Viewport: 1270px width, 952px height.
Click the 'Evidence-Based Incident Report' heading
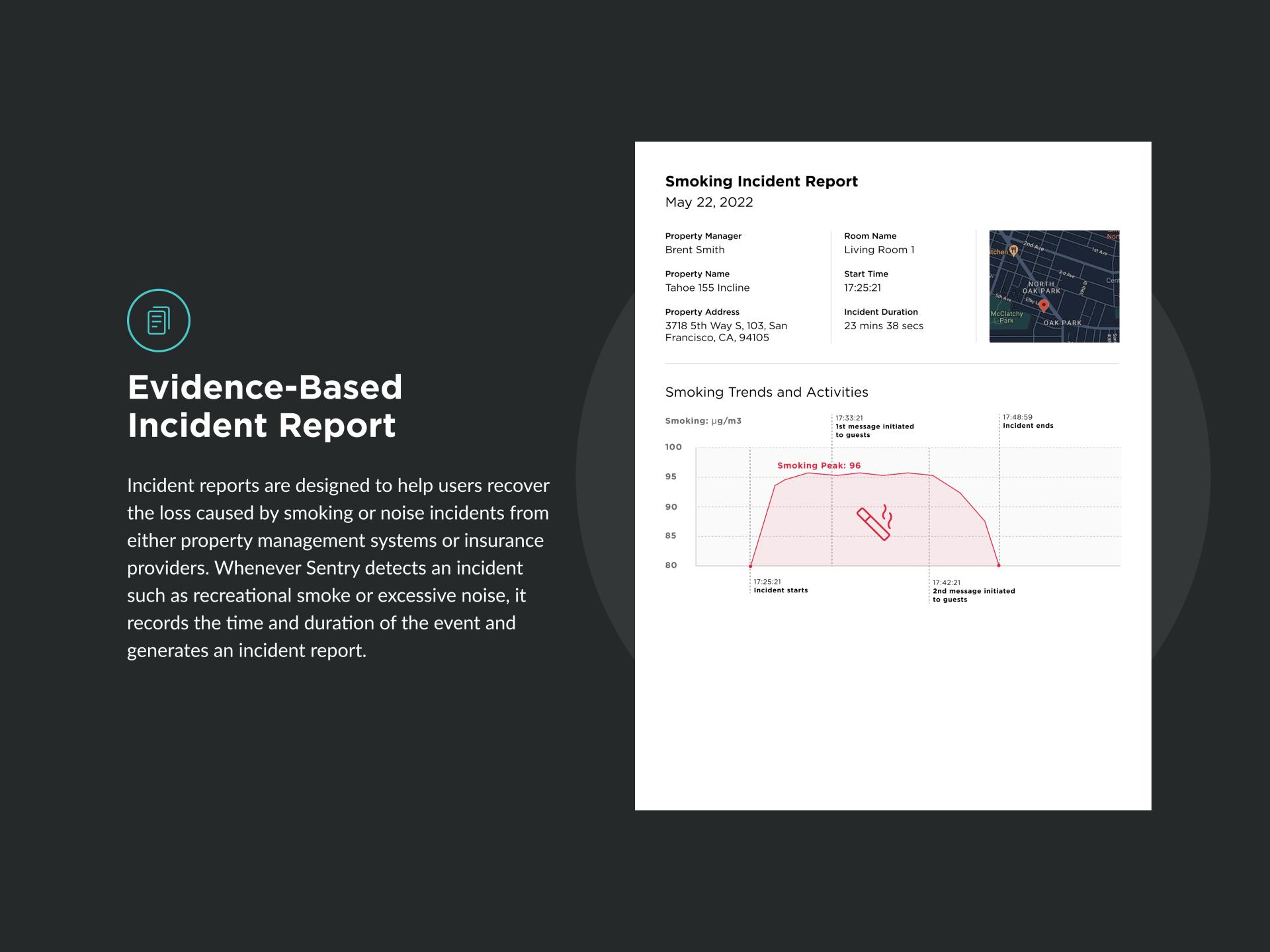pyautogui.click(x=265, y=406)
